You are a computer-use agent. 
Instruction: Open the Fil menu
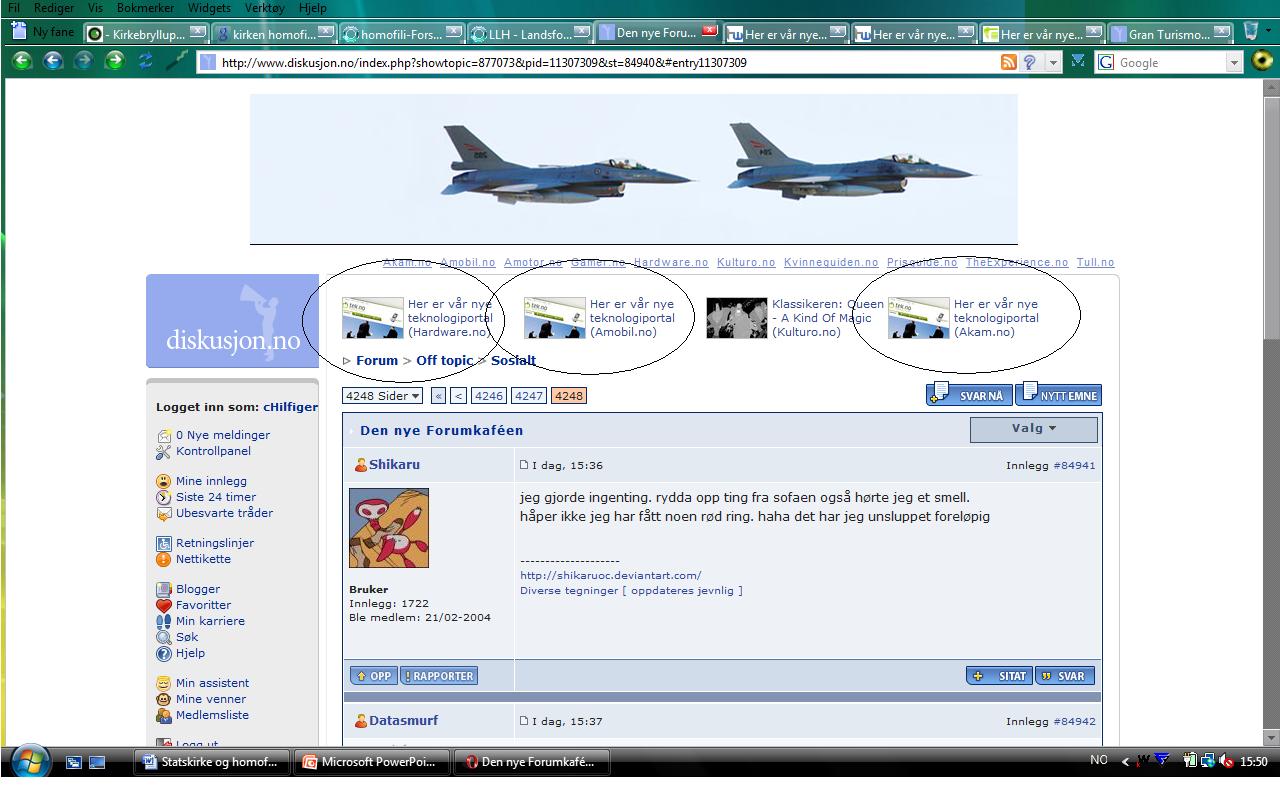tap(14, 7)
